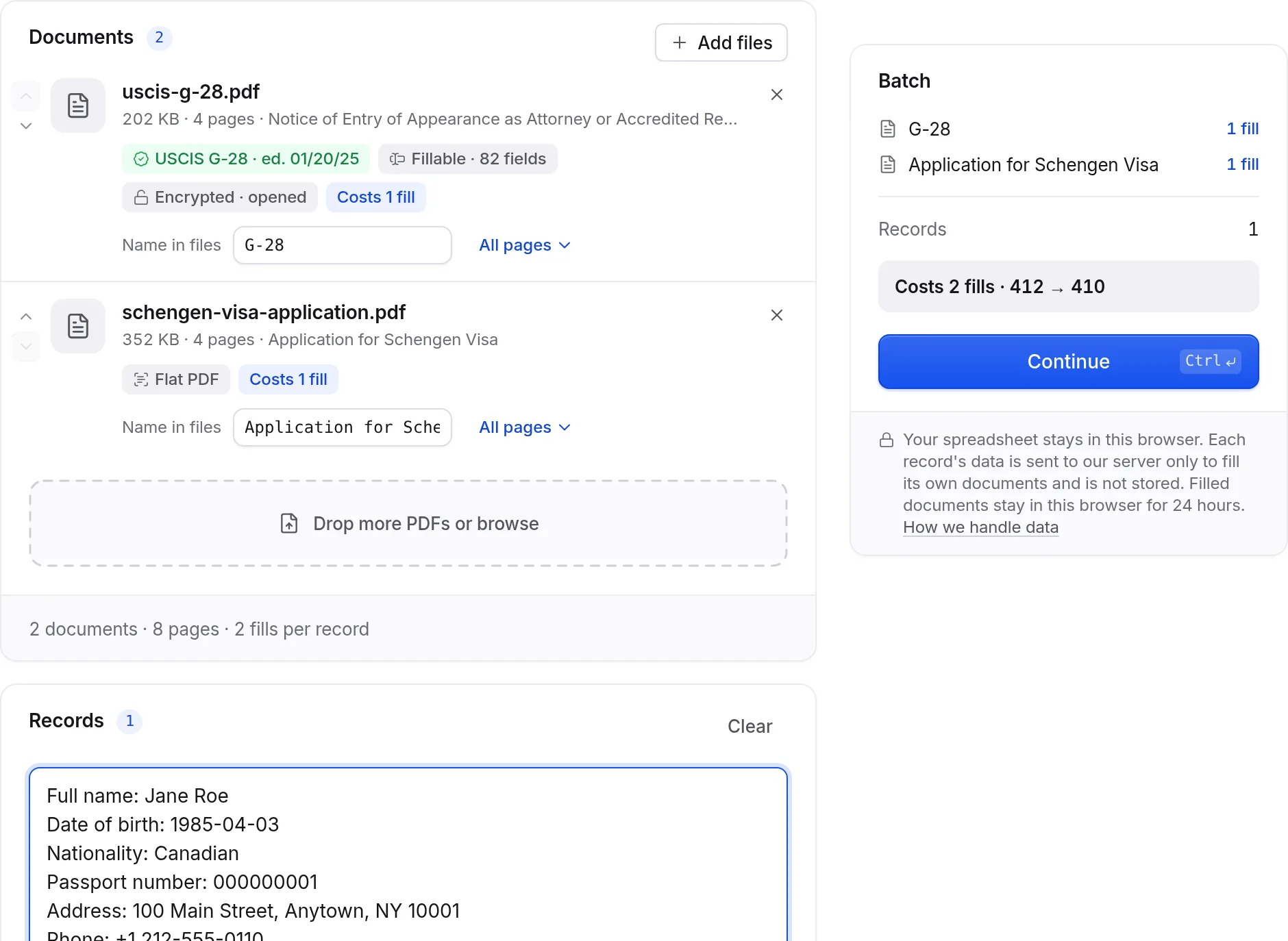This screenshot has height=941, width=1288.
Task: Open the All pages dropdown for G-28
Action: click(x=525, y=245)
